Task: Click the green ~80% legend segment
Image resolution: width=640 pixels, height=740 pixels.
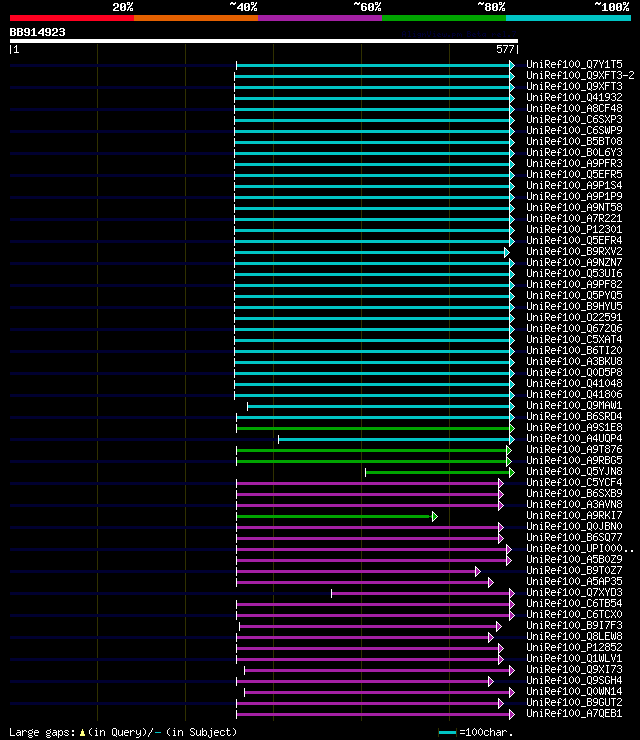Action: pyautogui.click(x=444, y=18)
